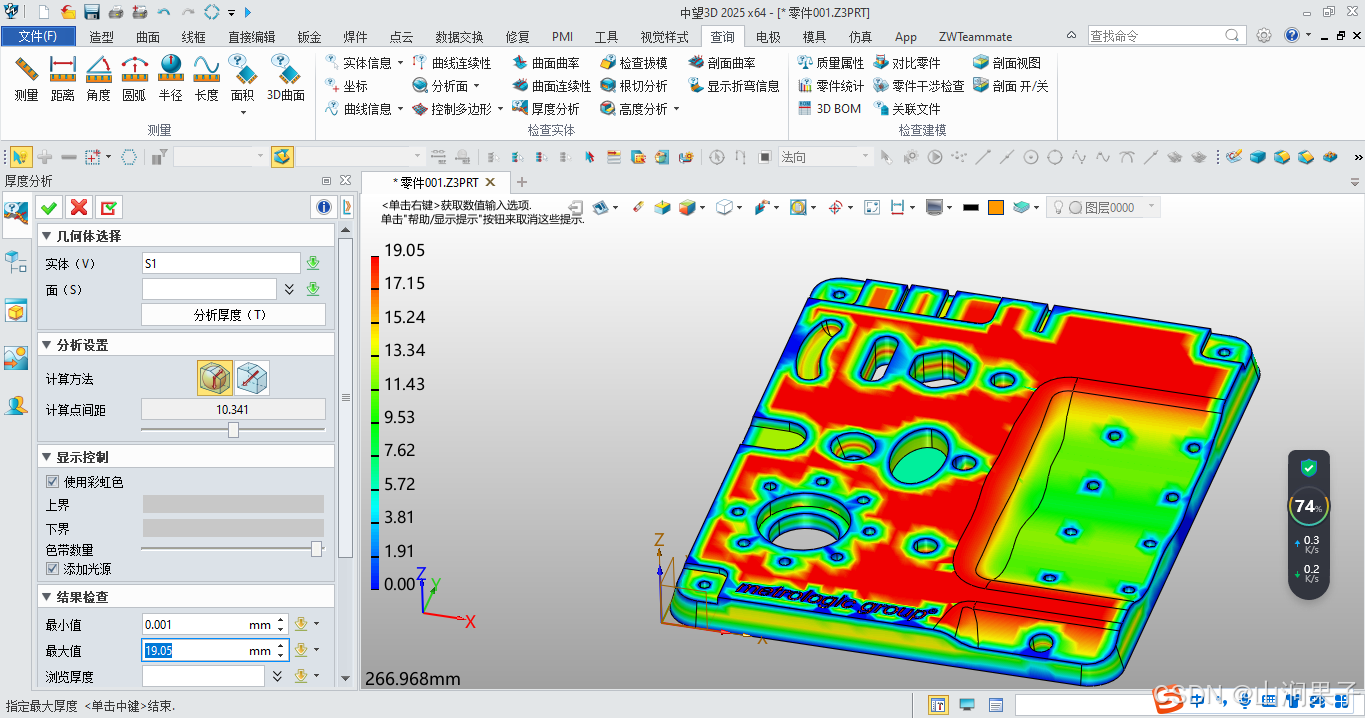Image resolution: width=1365 pixels, height=718 pixels.
Task: Open 关联文件 associated files
Action: click(907, 109)
